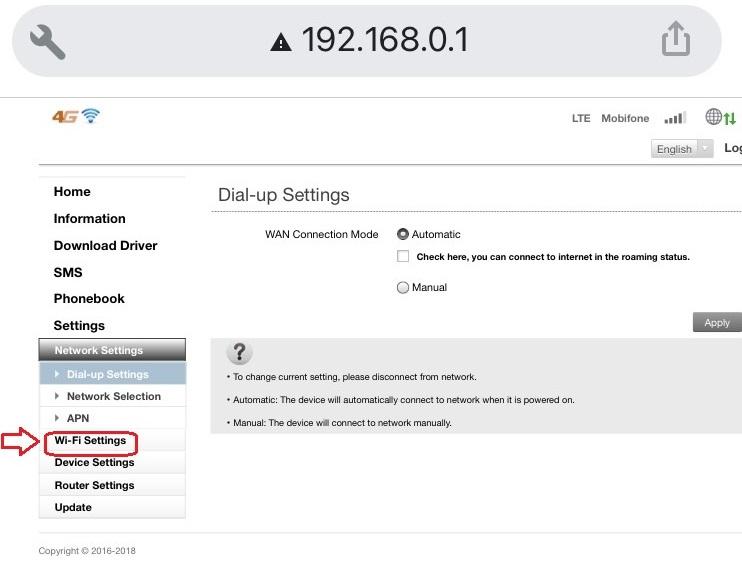
Task: Expand the Network Selection submenu item
Action: coord(113,396)
